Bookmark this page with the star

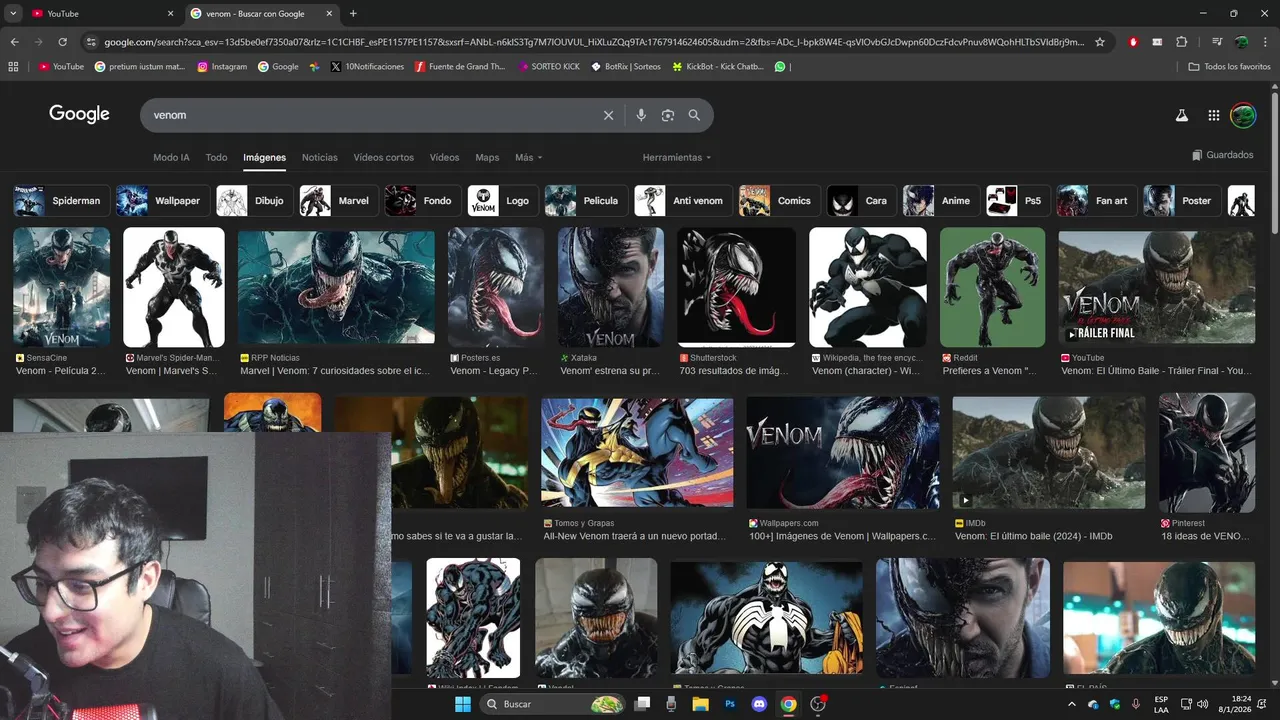(x=1100, y=42)
